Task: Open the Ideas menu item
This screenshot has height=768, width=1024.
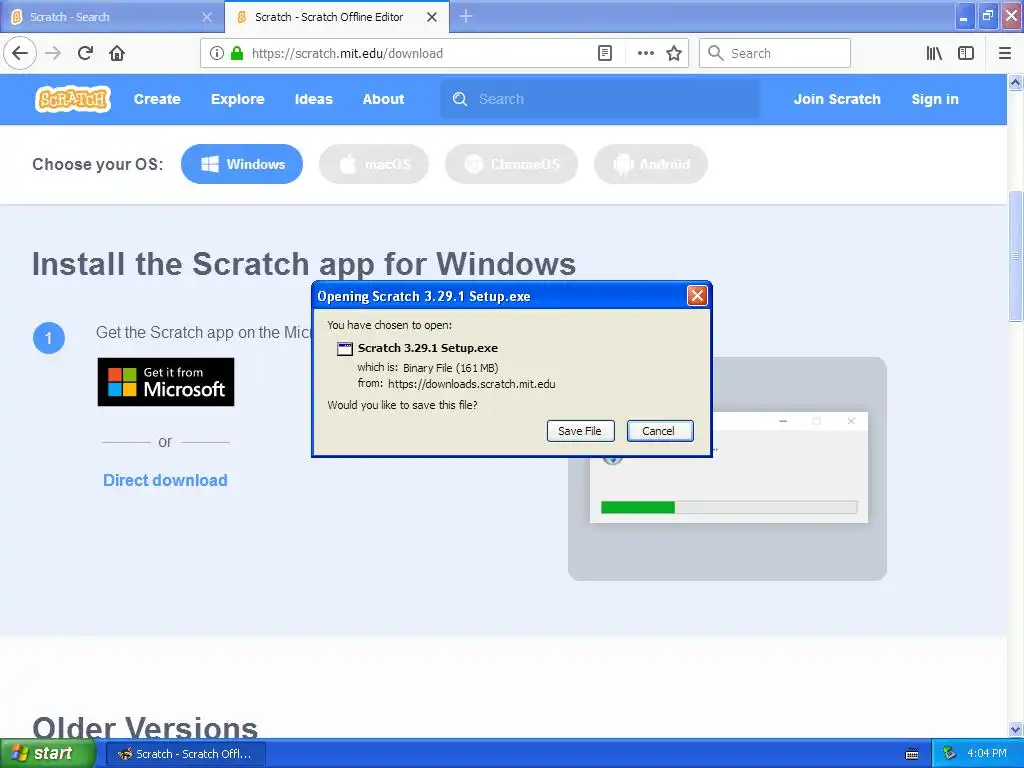Action: click(x=313, y=99)
